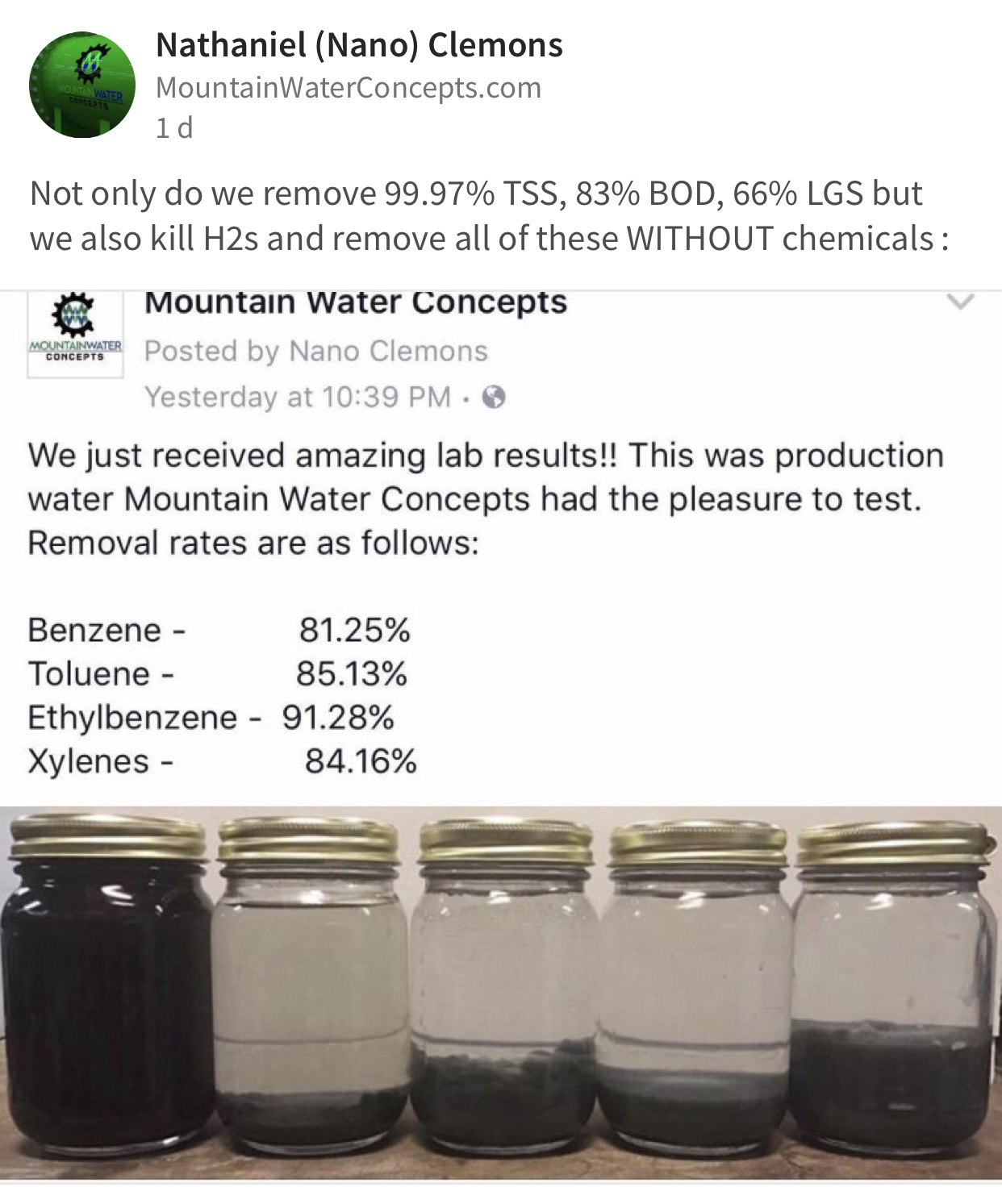
Task: Click the caption about removing 99.97% TSS
Action: (489, 216)
